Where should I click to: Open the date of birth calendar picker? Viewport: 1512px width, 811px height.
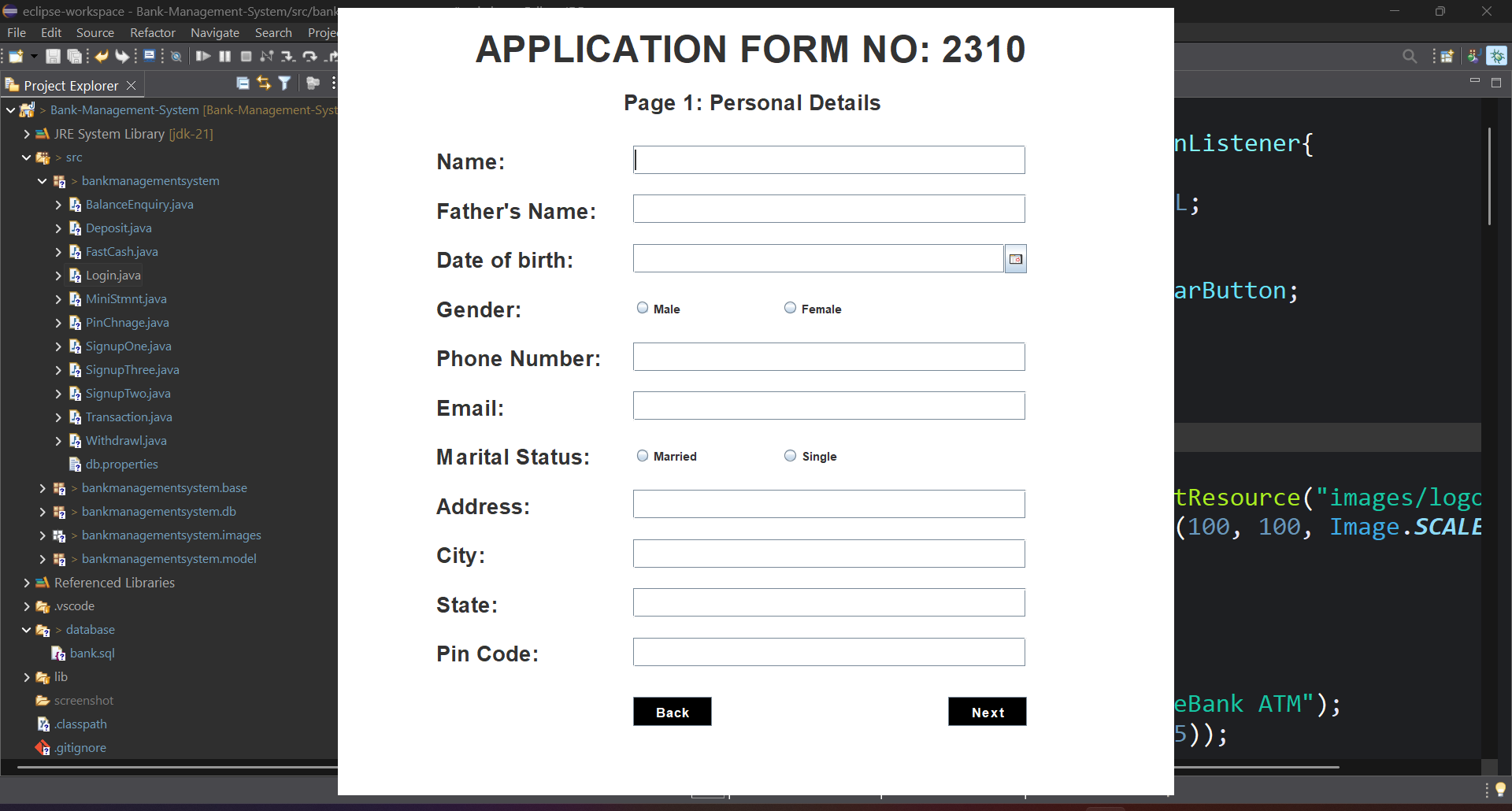pos(1016,259)
